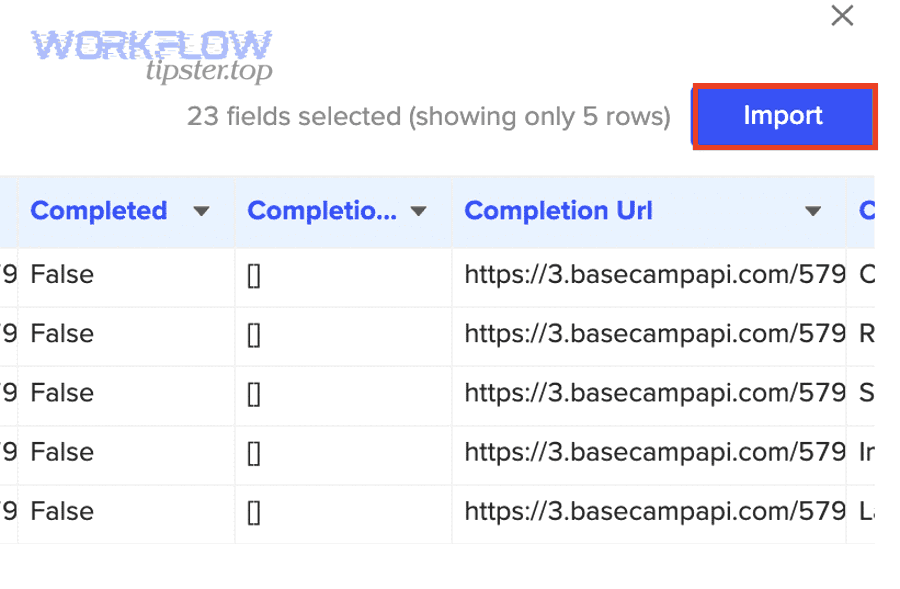Viewport: 900px width, 589px height.
Task: Click the Basecamp URL in the second row
Action: [x=652, y=333]
